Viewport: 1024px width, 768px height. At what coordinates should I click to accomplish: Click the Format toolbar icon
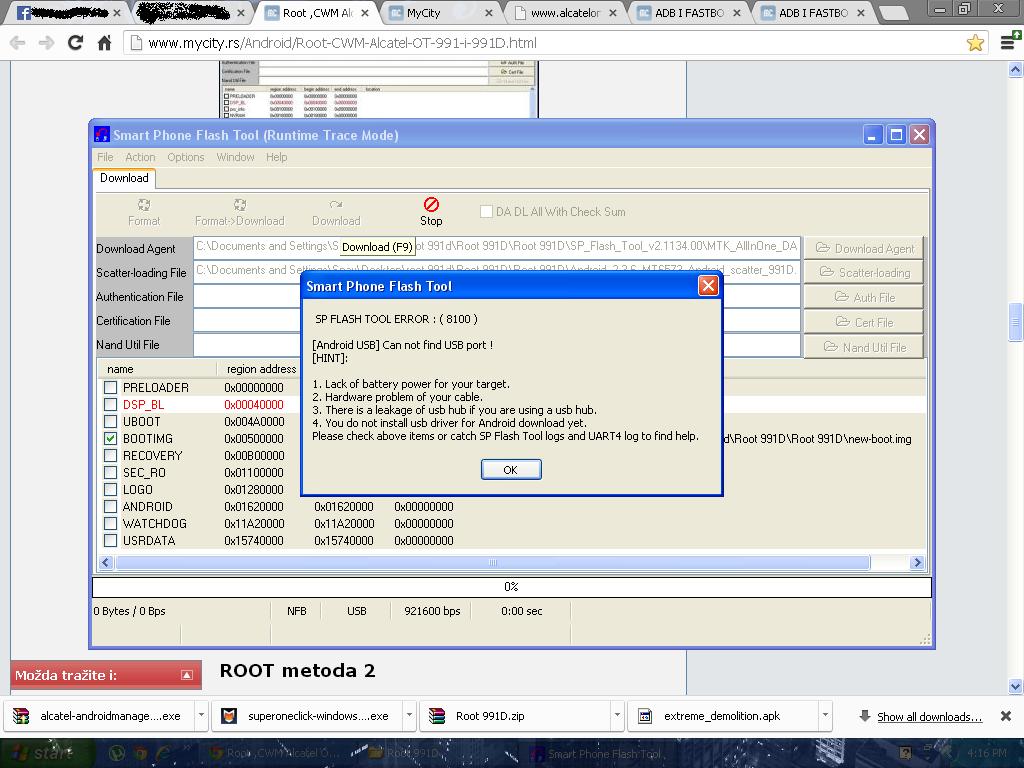144,204
